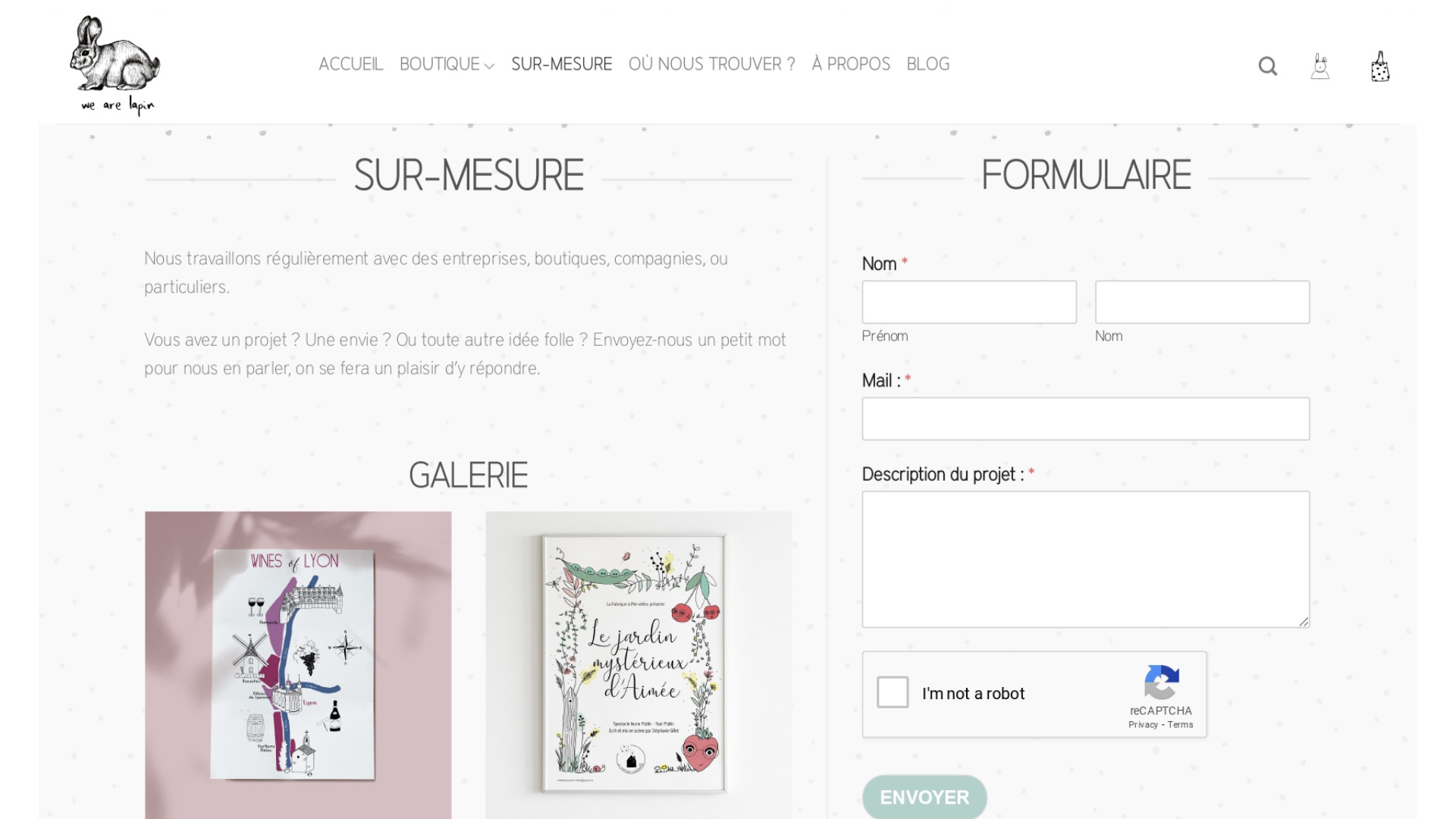1456x819 pixels.
Task: Check the I'm not a robot box
Action: pos(893,692)
